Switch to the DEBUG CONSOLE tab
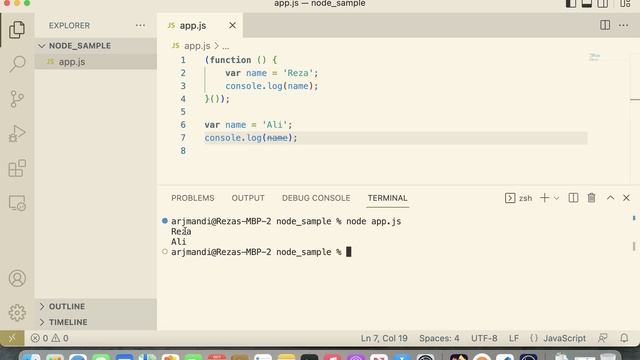The height and width of the screenshot is (360, 640). click(x=316, y=198)
